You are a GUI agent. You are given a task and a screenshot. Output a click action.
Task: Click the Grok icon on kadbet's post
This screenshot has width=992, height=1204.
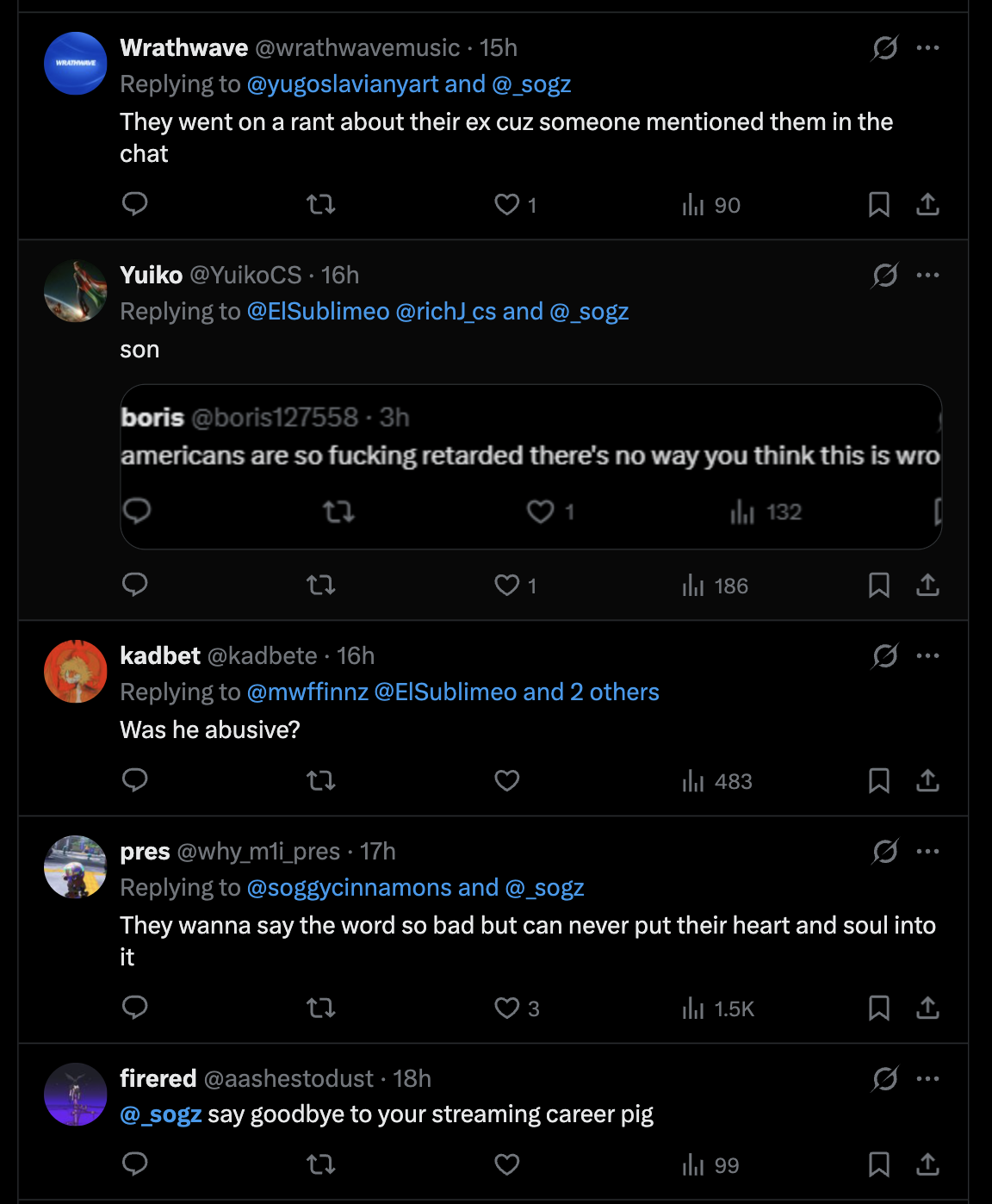[x=884, y=656]
